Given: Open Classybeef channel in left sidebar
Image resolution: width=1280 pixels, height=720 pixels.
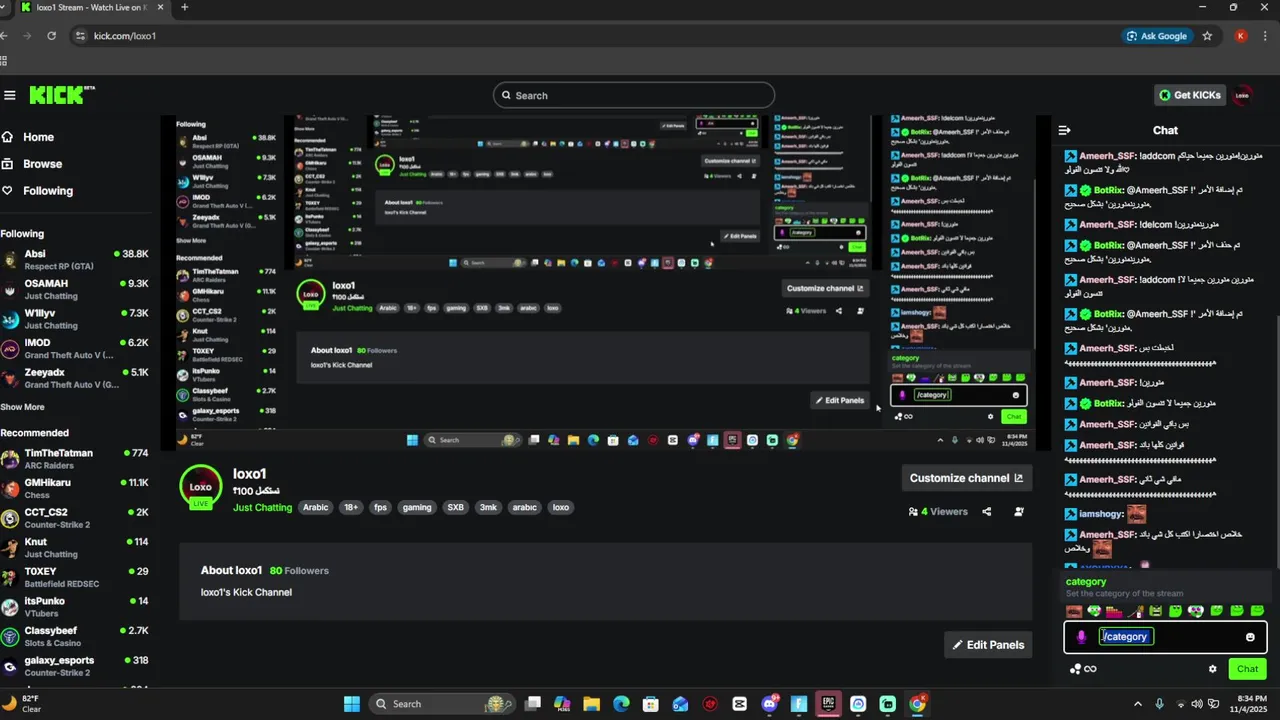Looking at the screenshot, I should 76,636.
